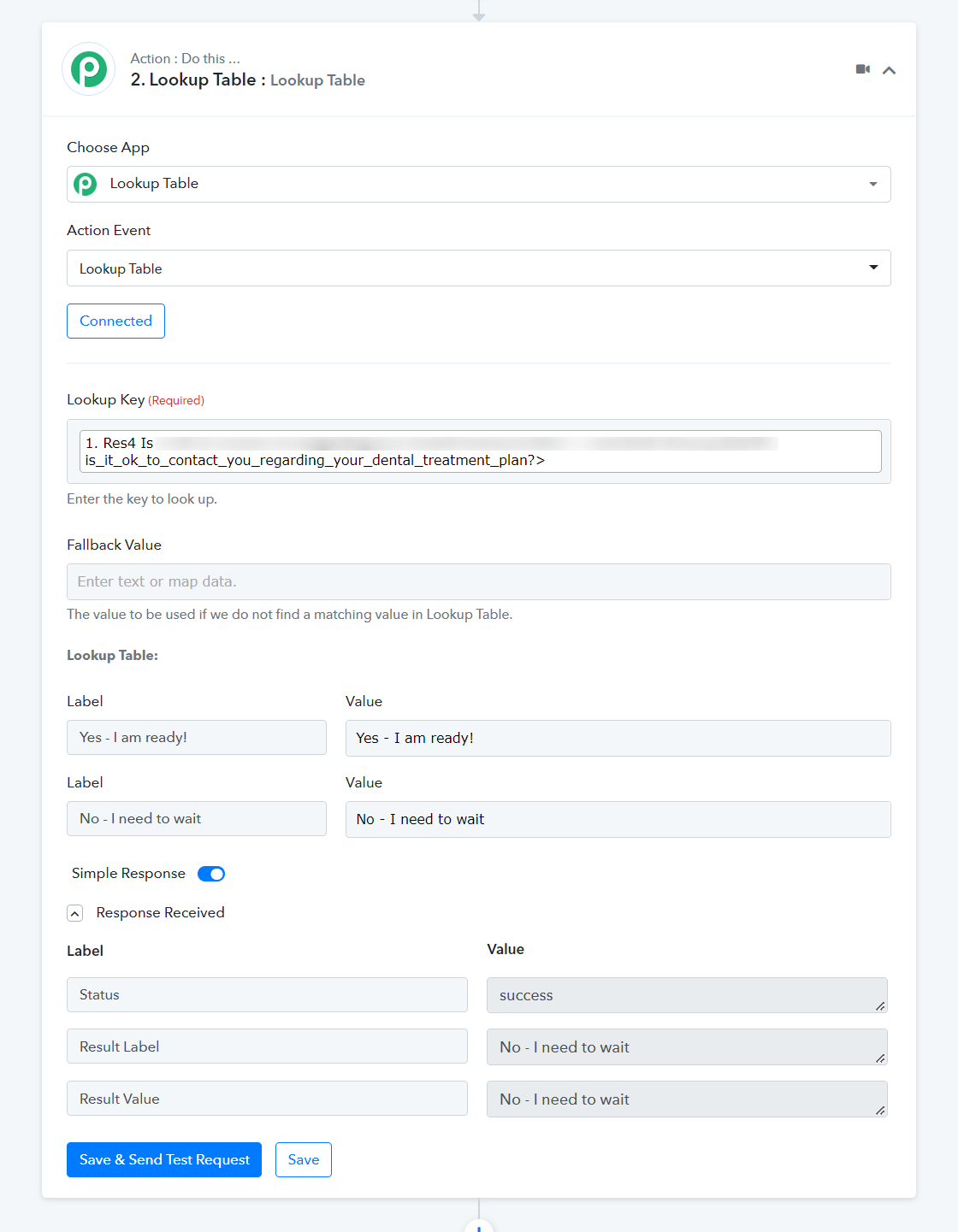
Task: Click the Result Label value box
Action: pyautogui.click(x=686, y=1047)
